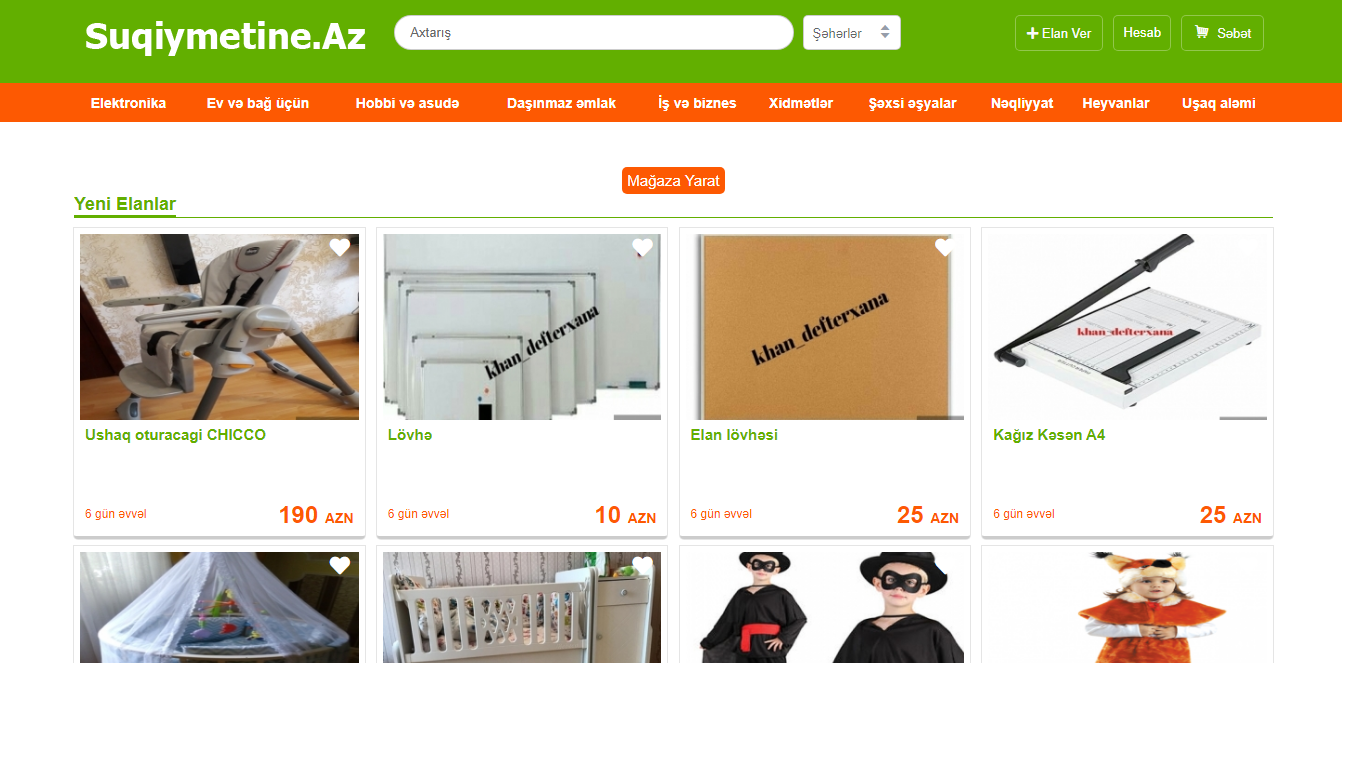
Task: Click the Axtarış search field
Action: click(x=594, y=33)
